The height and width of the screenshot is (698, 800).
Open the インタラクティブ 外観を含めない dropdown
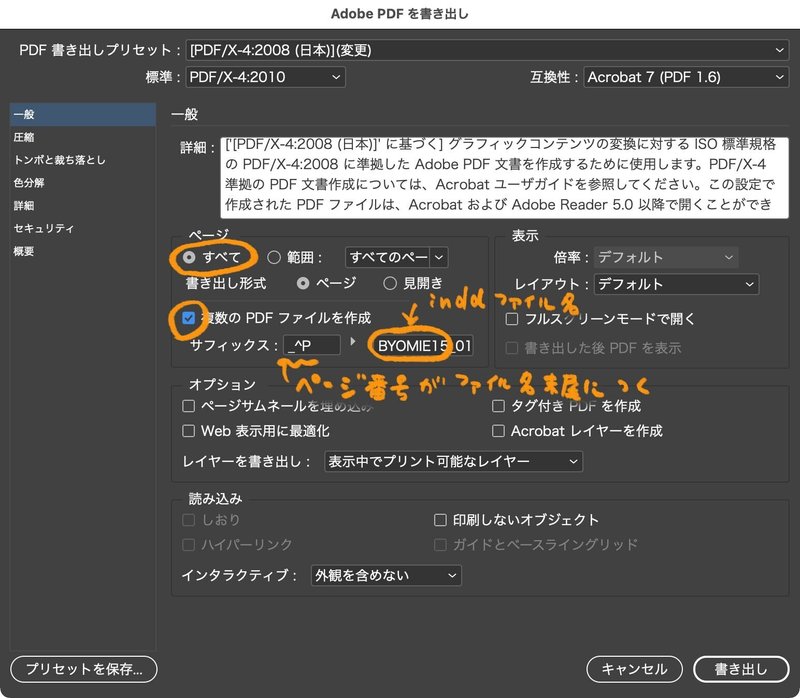coord(386,576)
